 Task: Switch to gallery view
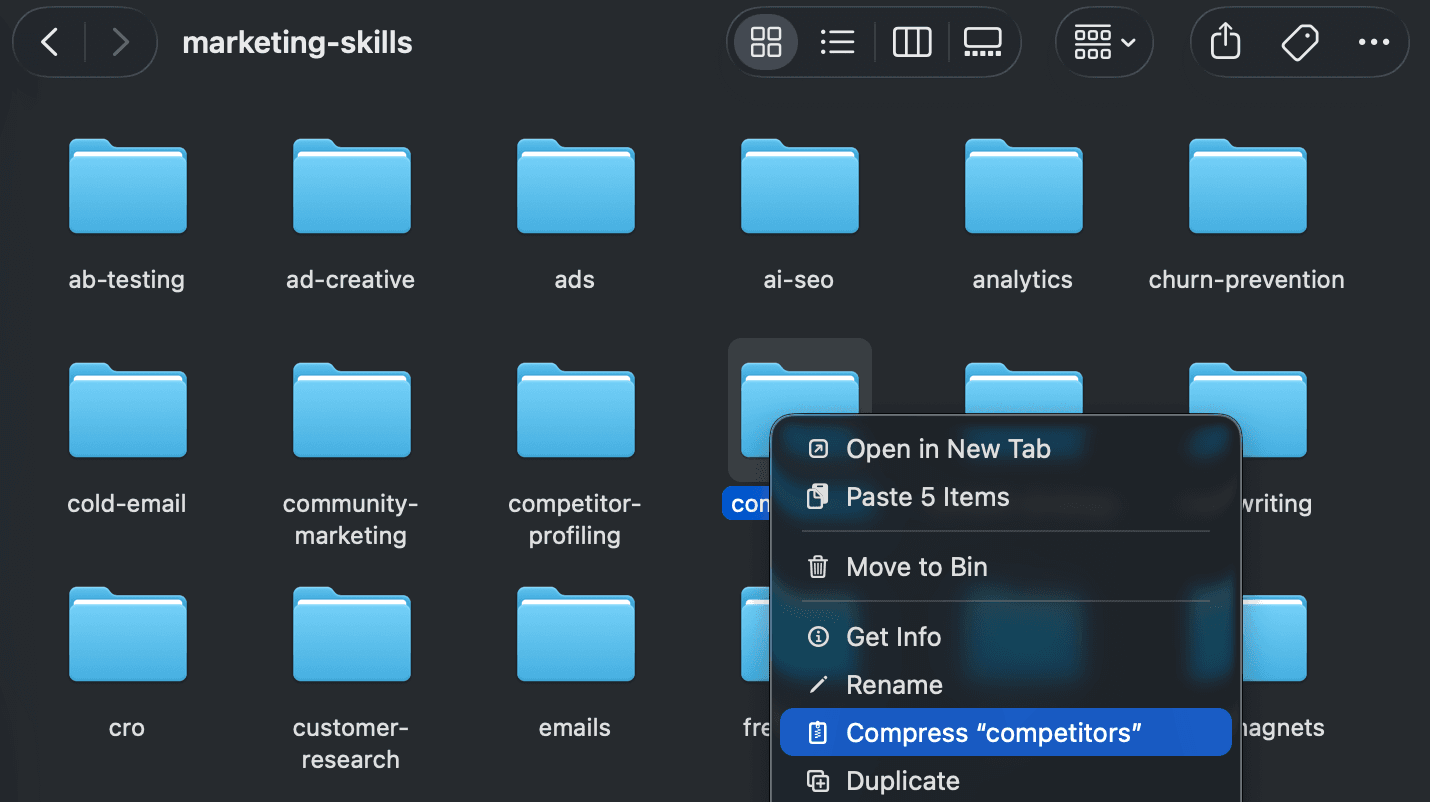[983, 42]
